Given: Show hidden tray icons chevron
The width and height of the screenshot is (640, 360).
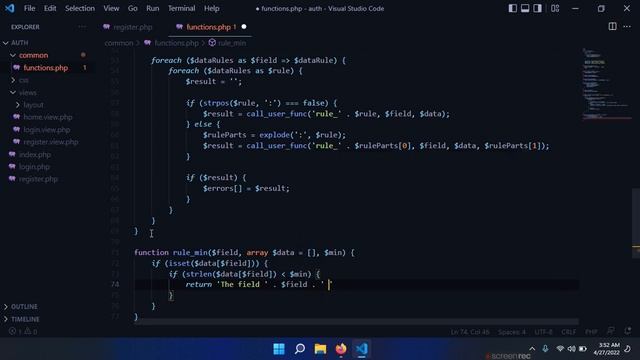Looking at the screenshot, I should pyautogui.click(x=532, y=349).
